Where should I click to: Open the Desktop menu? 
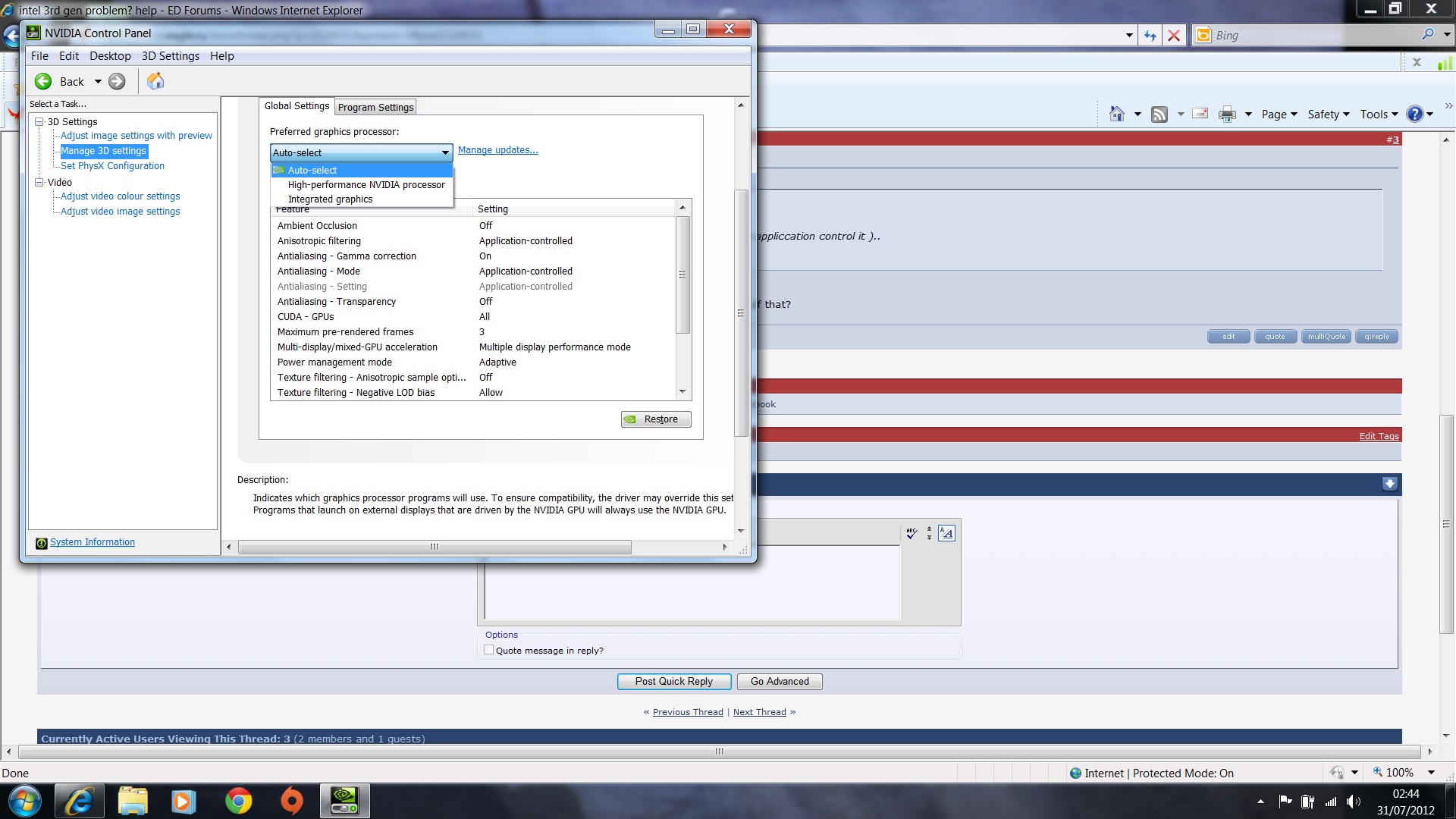point(110,56)
